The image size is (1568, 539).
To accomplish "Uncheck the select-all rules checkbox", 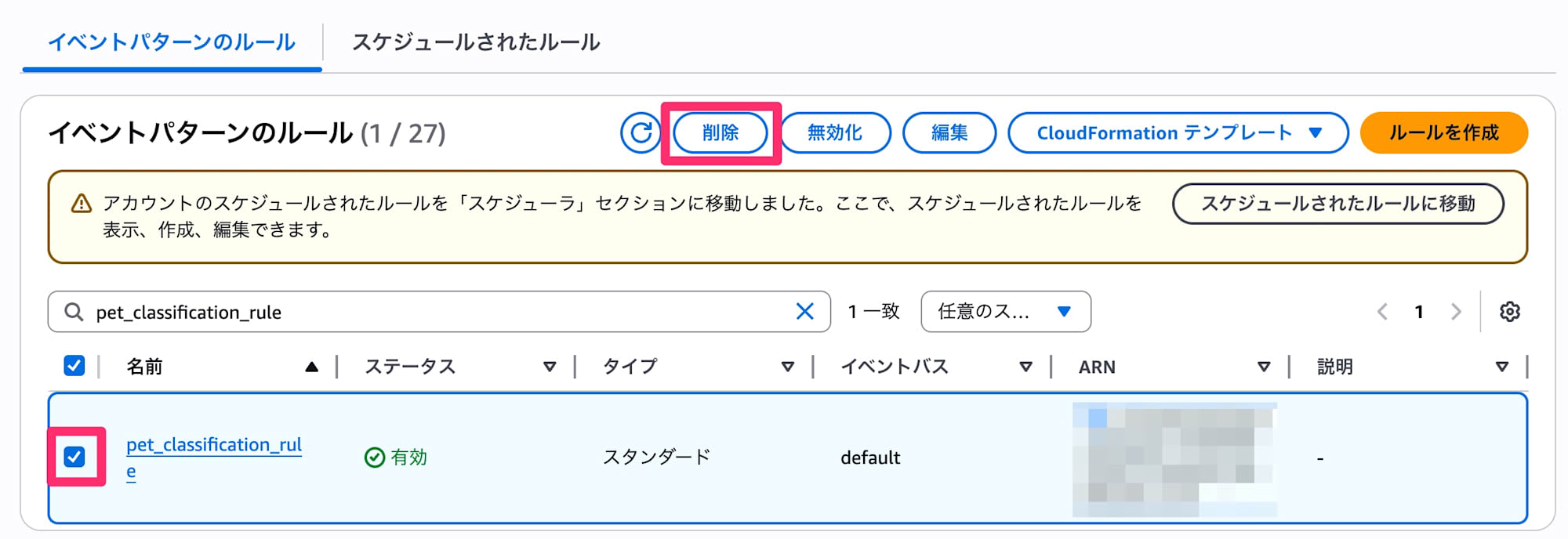I will 74,366.
